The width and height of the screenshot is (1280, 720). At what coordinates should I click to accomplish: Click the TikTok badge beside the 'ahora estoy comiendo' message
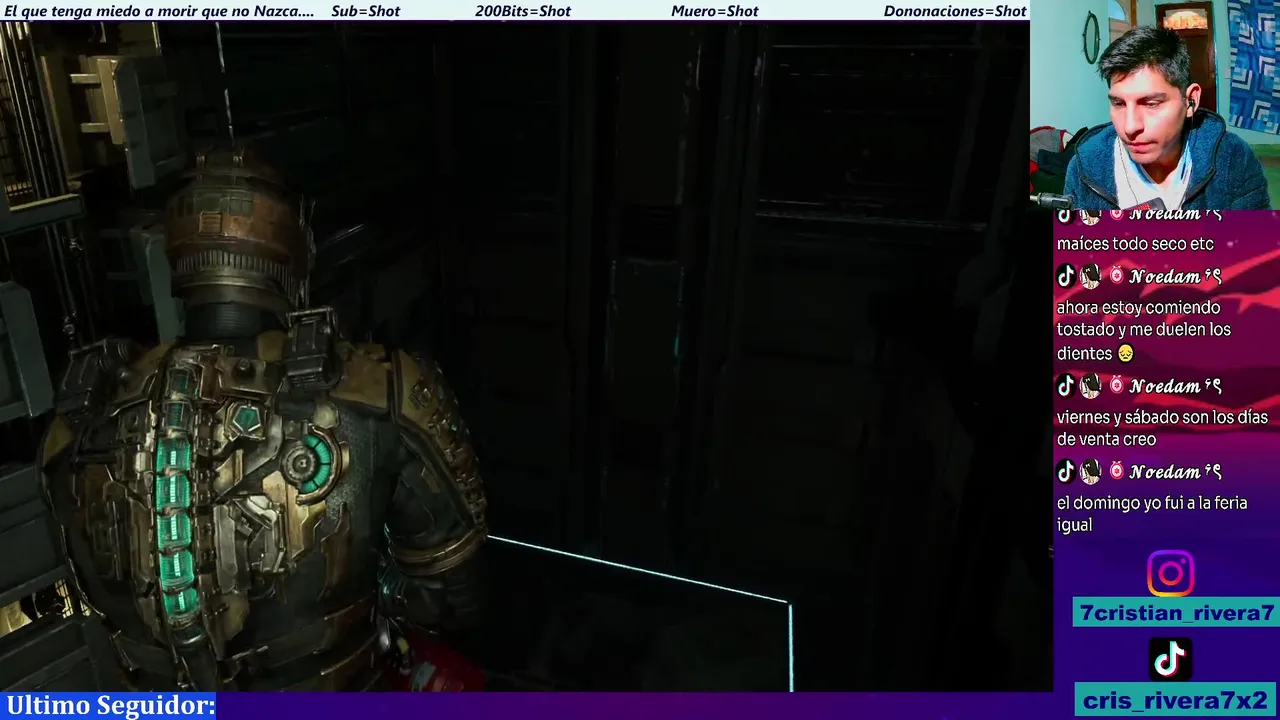pos(1066,276)
